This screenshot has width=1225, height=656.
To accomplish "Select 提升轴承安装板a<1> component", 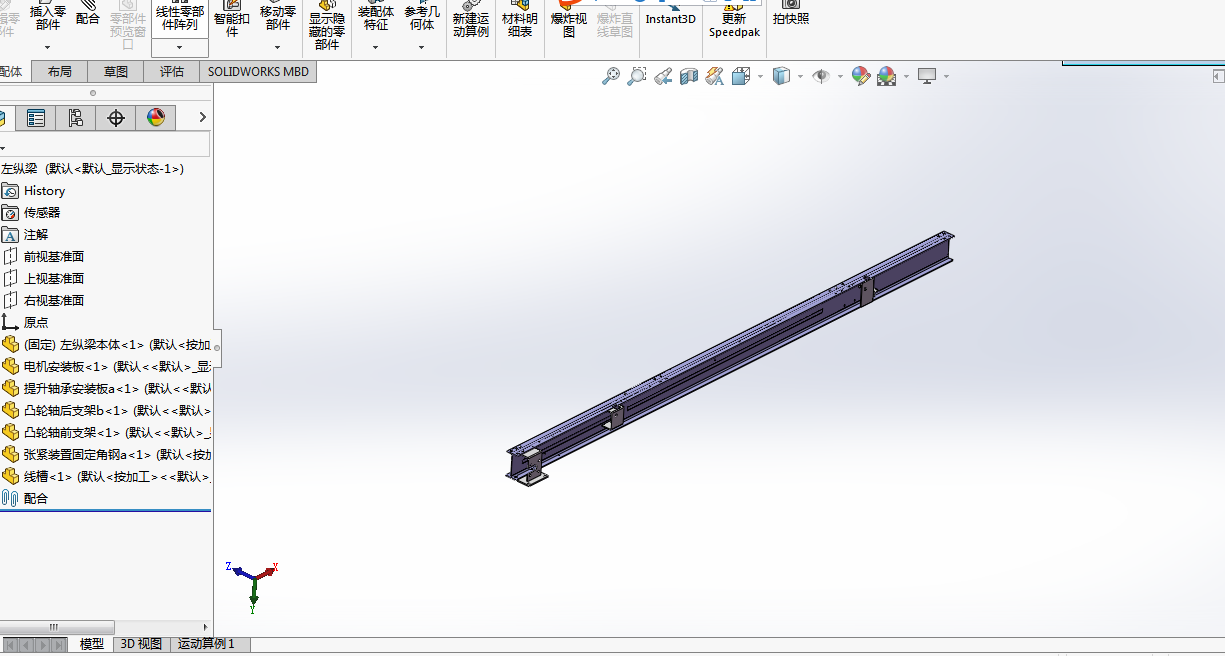I will point(105,389).
